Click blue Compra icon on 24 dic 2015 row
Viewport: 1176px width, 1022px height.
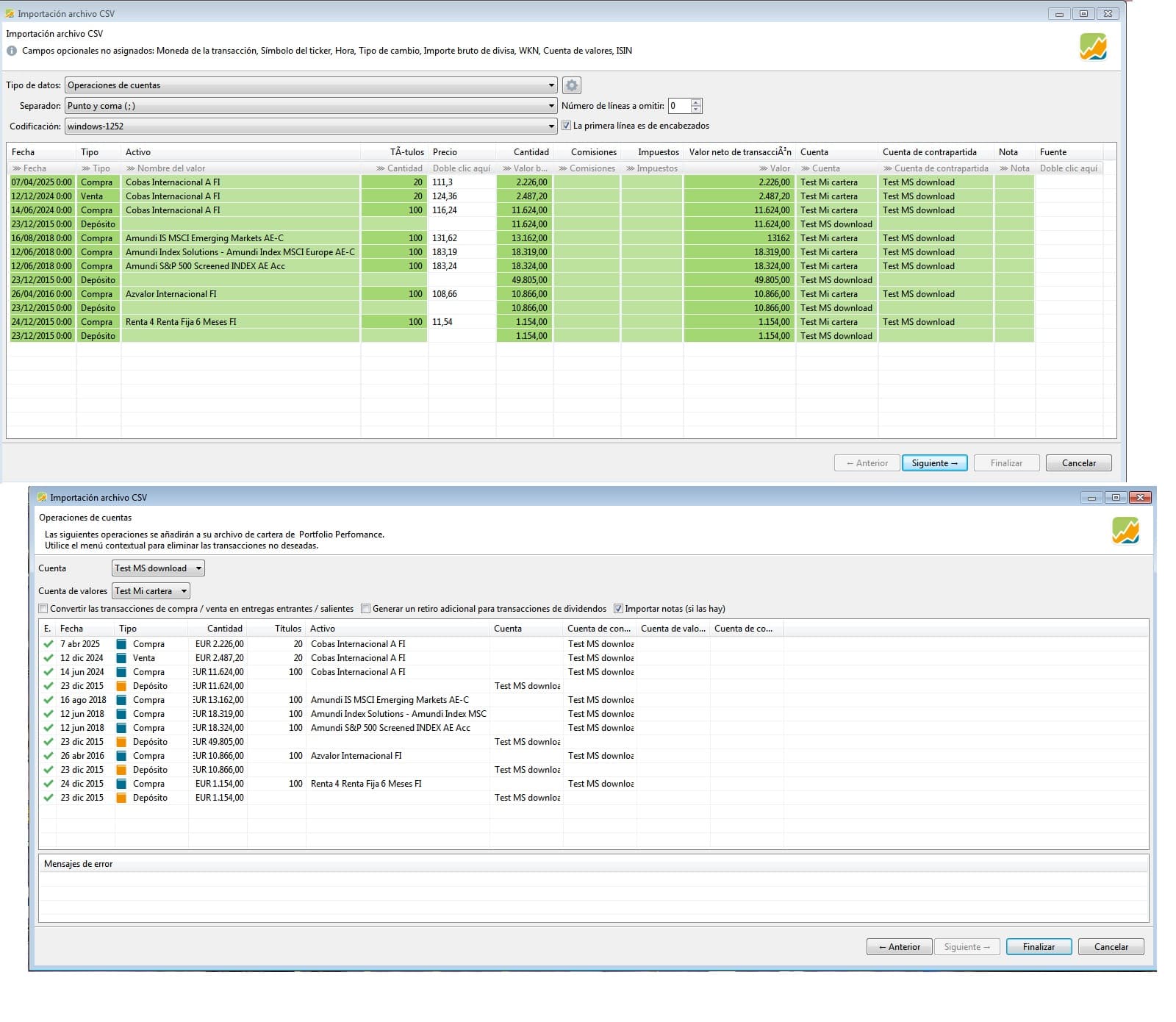[x=122, y=784]
